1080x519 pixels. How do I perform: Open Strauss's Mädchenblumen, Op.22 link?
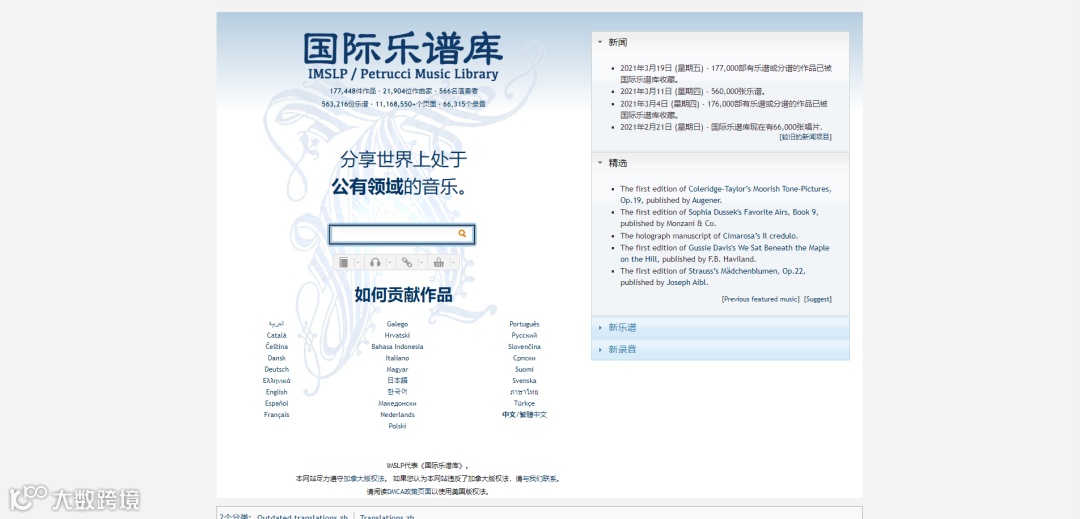(x=747, y=271)
